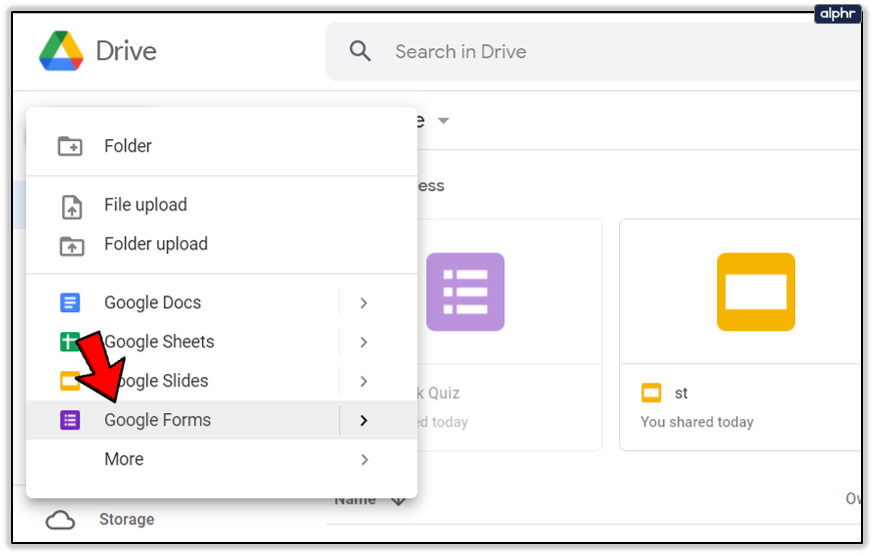Click the Google Drive logo

61,51
